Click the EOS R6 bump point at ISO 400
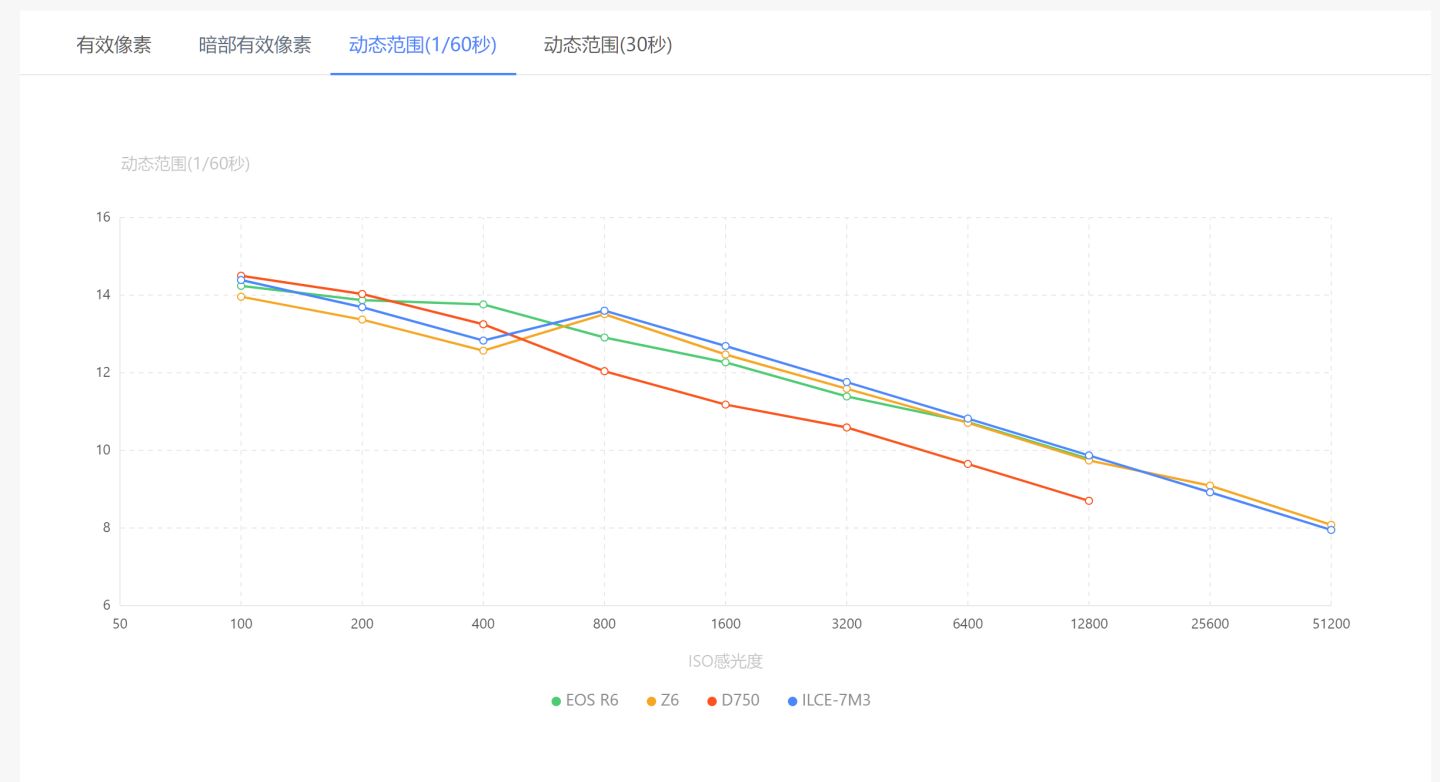The image size is (1440, 782). [482, 302]
